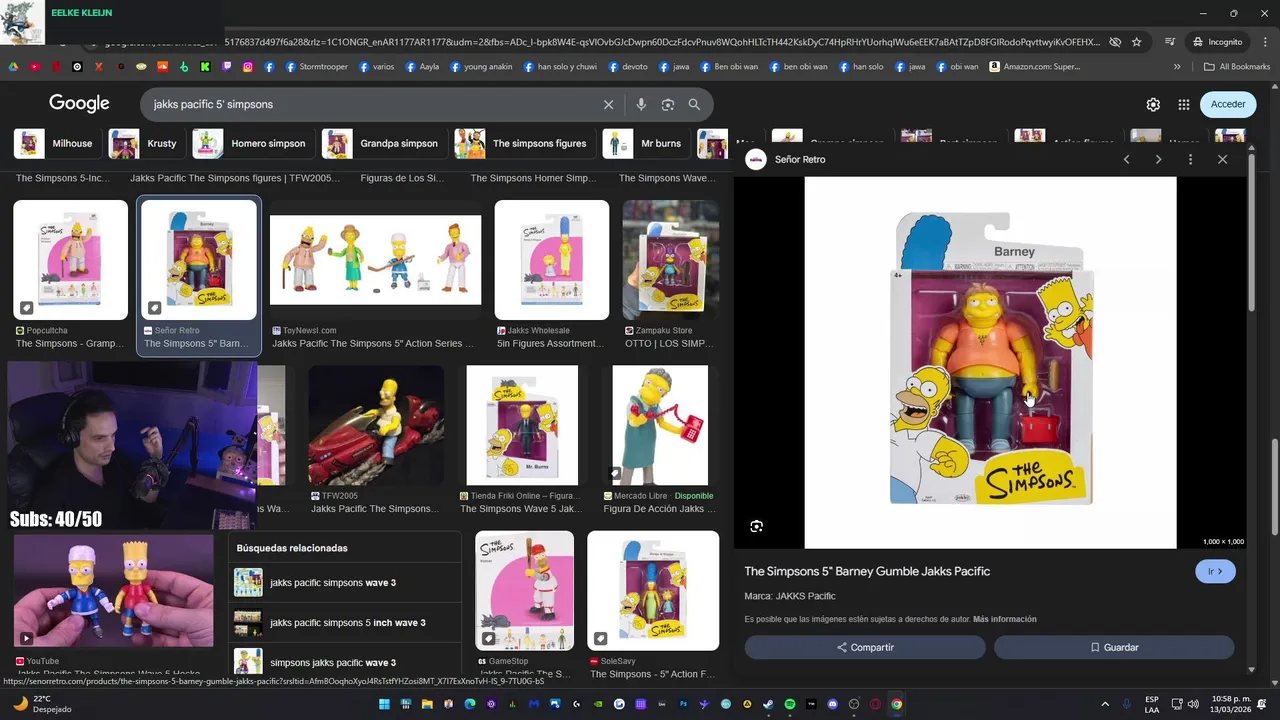Viewport: 1280px width, 720px height.
Task: Open taskbar volume control
Action: [1194, 704]
